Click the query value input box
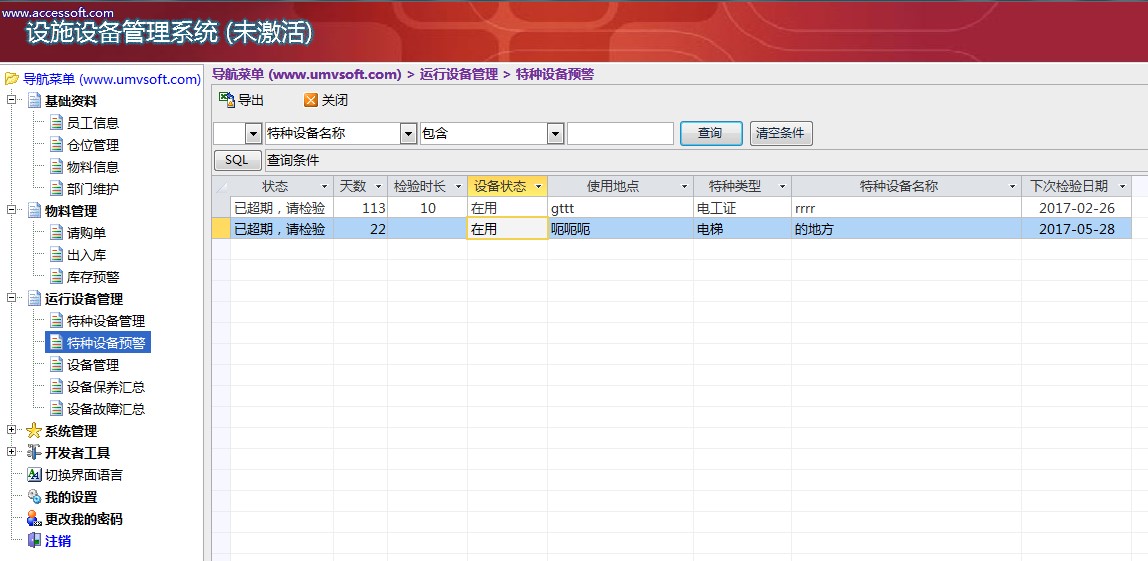The width and height of the screenshot is (1148, 561). pos(620,133)
